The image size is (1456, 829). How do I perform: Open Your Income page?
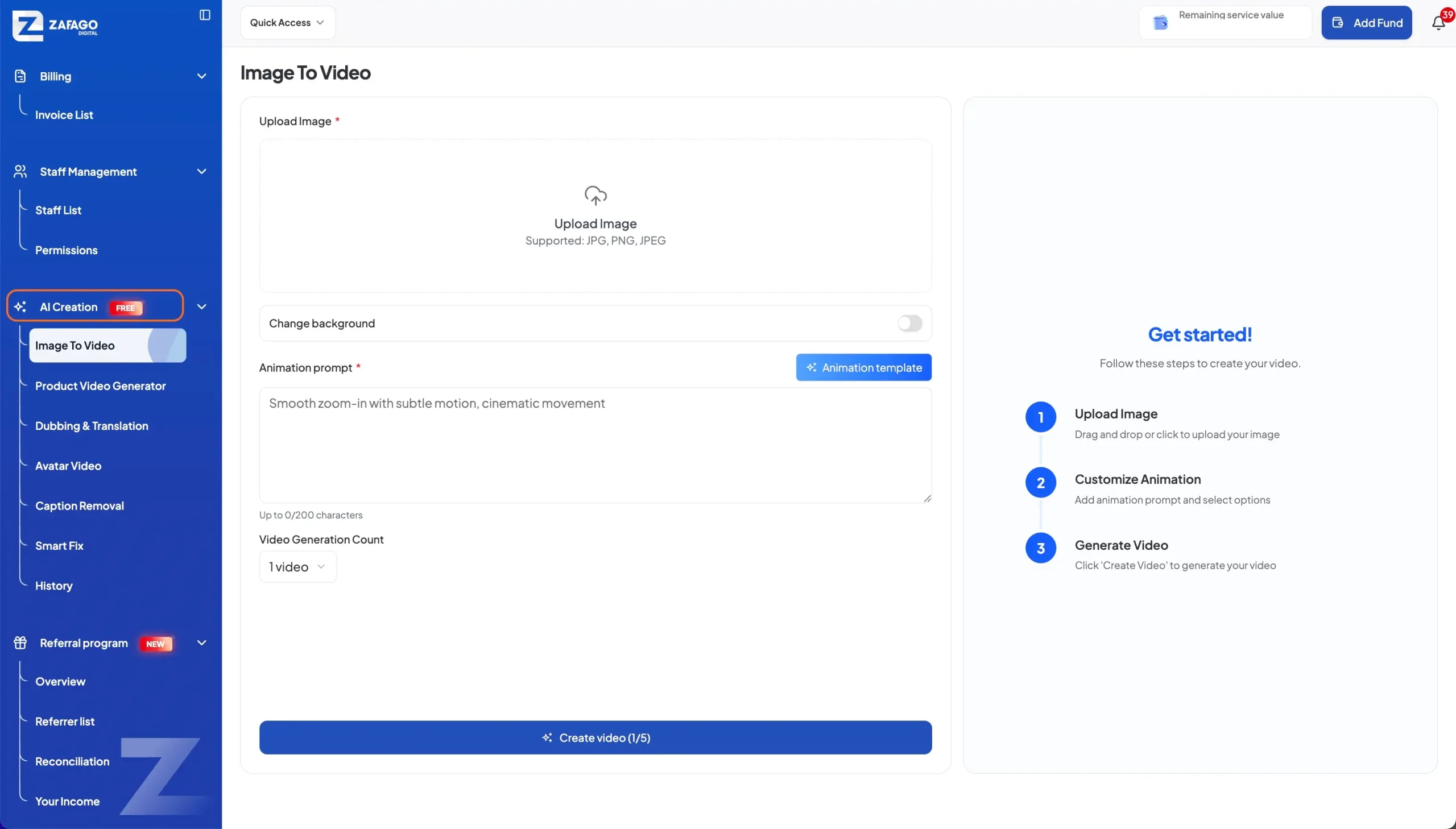coord(67,801)
